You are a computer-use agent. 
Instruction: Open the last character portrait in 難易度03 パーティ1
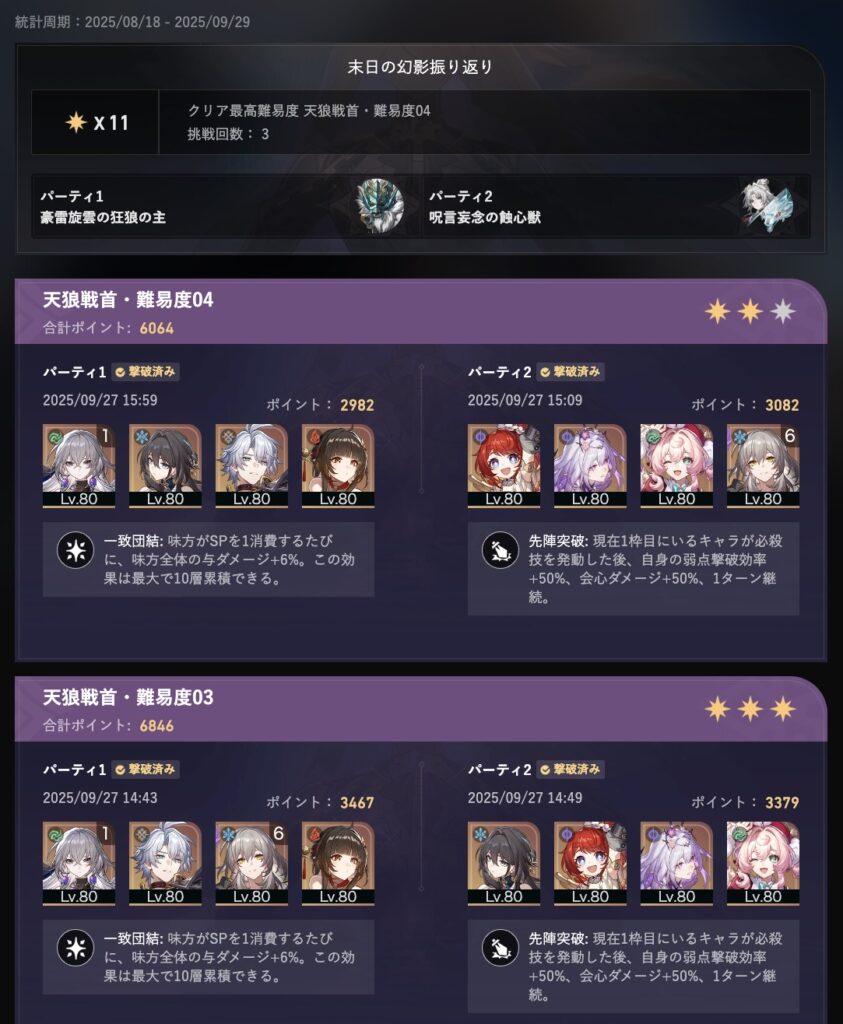pos(338,863)
